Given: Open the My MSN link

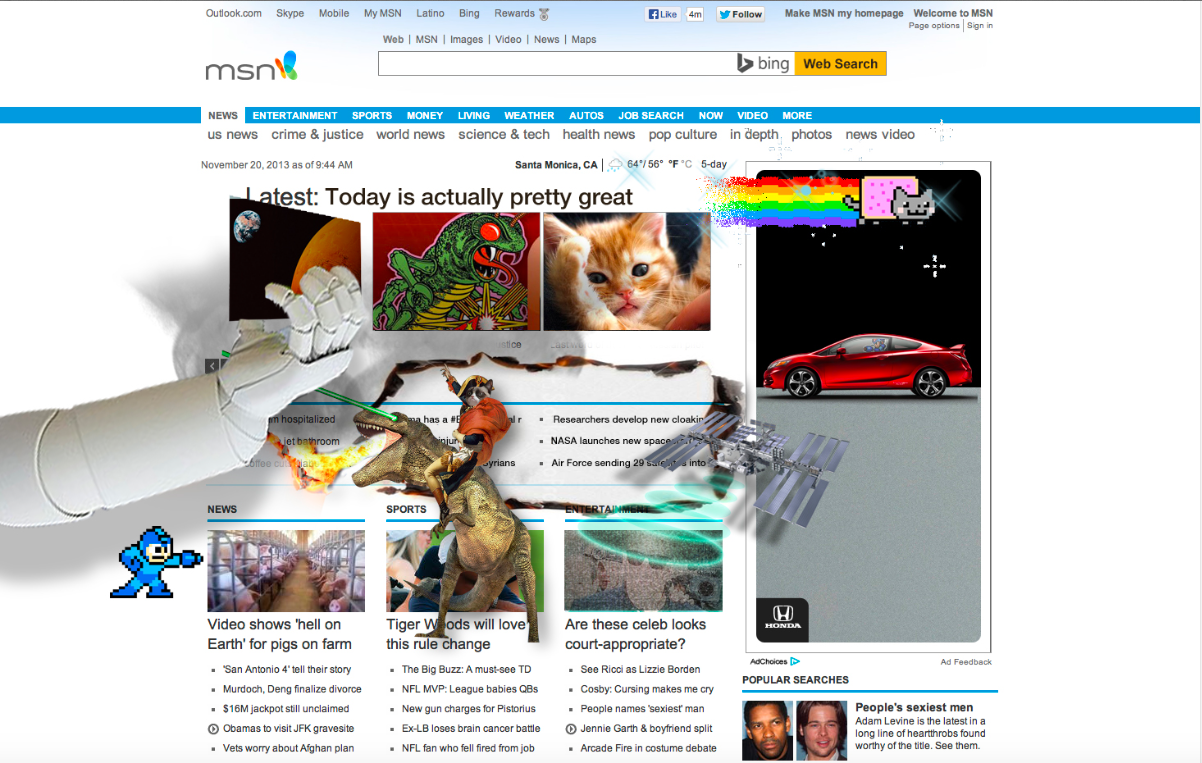Looking at the screenshot, I should click(x=384, y=13).
